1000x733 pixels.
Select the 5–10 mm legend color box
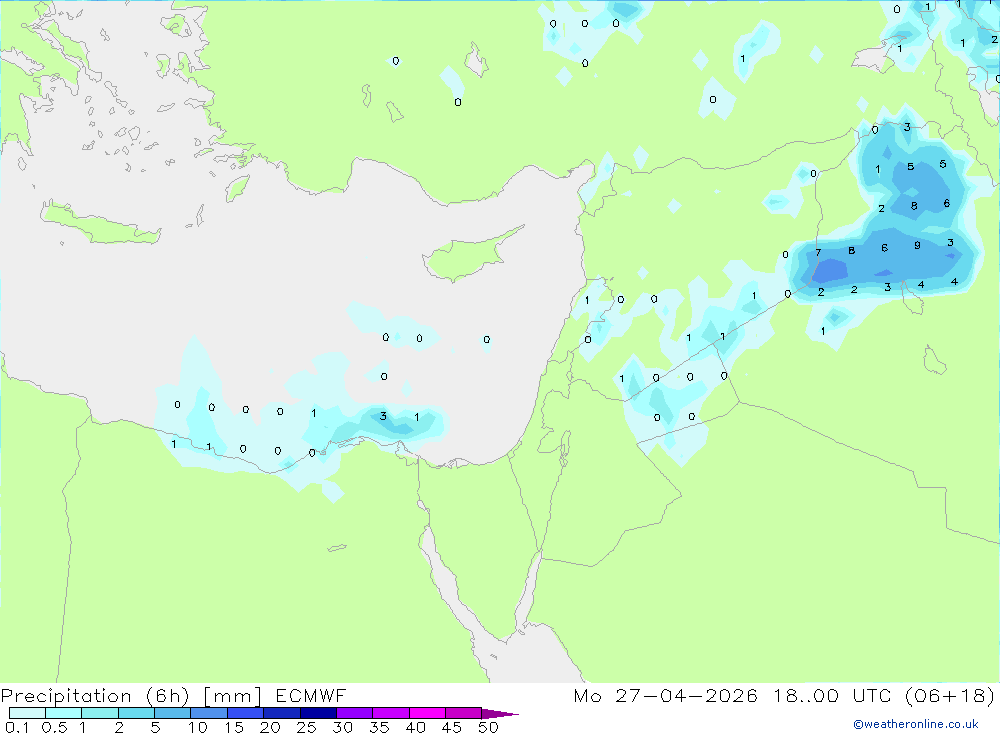pyautogui.click(x=173, y=713)
